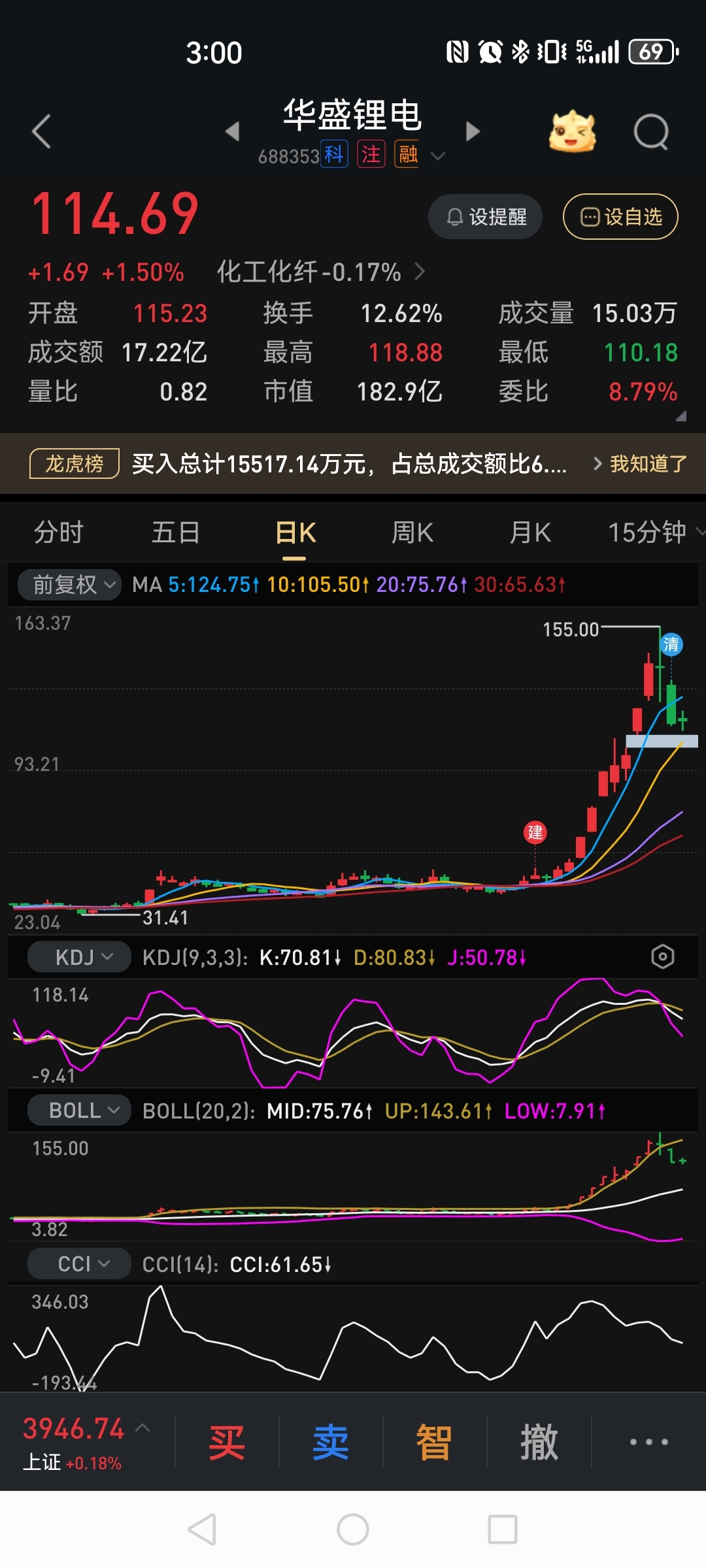Tap the 31.41 low price label
This screenshot has width=706, height=1568.
tap(165, 918)
